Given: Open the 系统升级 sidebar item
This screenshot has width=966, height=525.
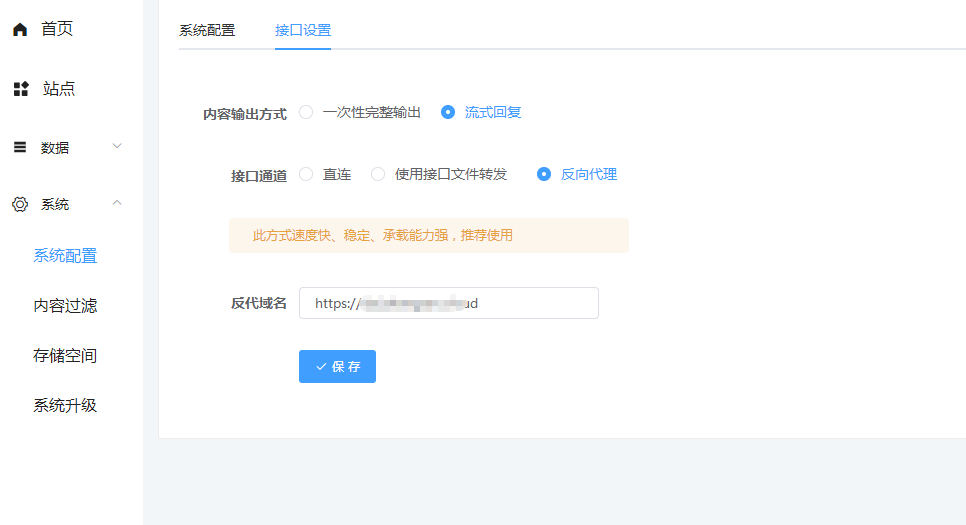Looking at the screenshot, I should coord(65,406).
